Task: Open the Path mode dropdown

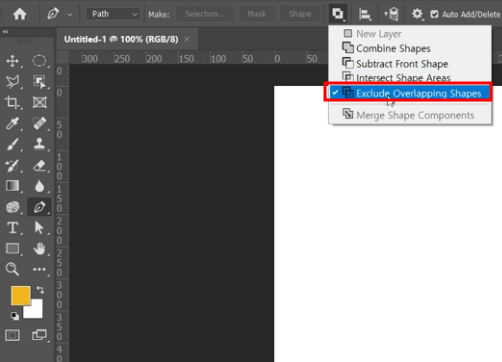Action: point(113,14)
